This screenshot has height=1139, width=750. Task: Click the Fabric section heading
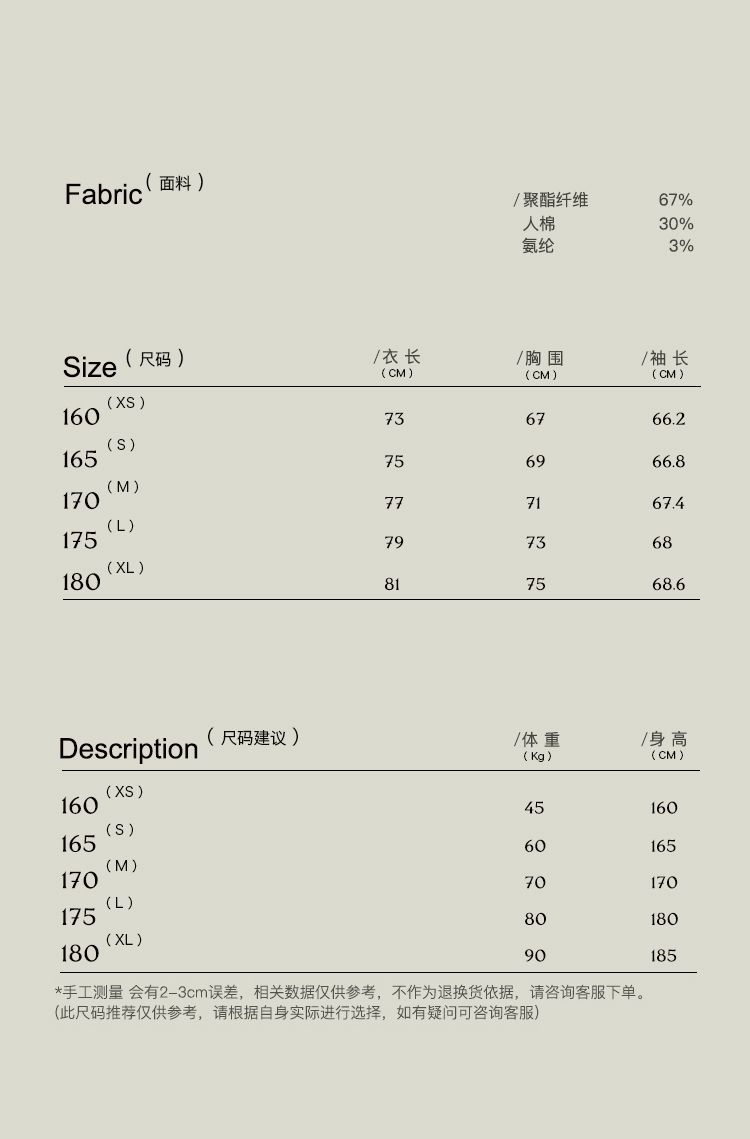pos(104,194)
